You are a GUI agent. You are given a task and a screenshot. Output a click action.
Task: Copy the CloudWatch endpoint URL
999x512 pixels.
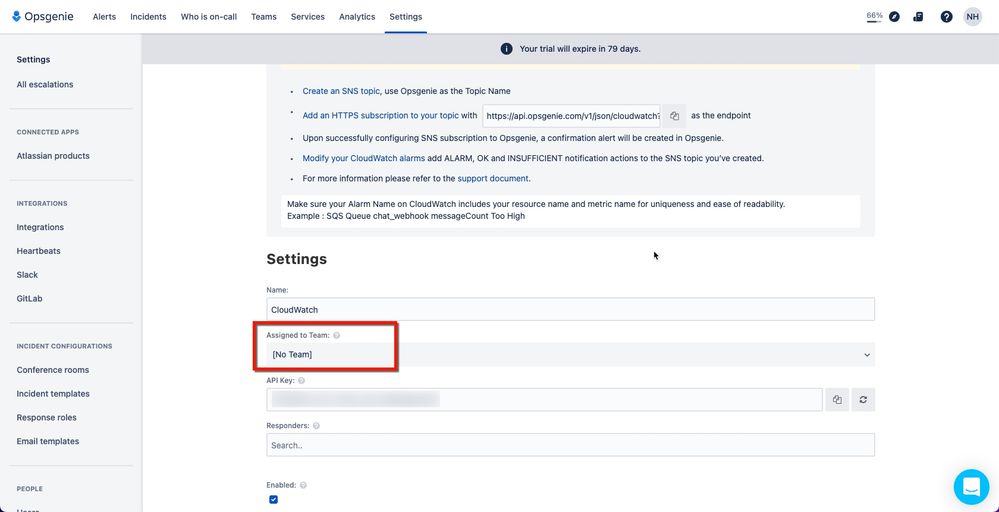(674, 116)
